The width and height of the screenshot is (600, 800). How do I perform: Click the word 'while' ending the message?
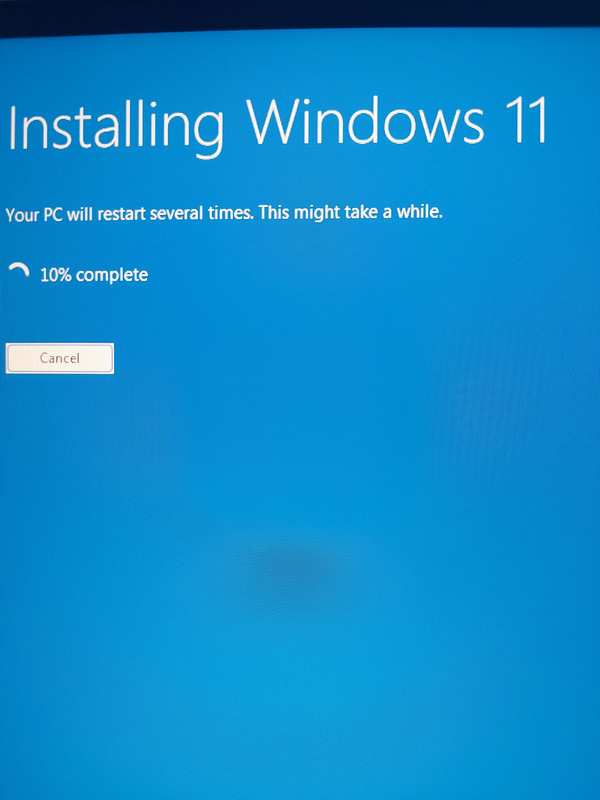tap(418, 211)
